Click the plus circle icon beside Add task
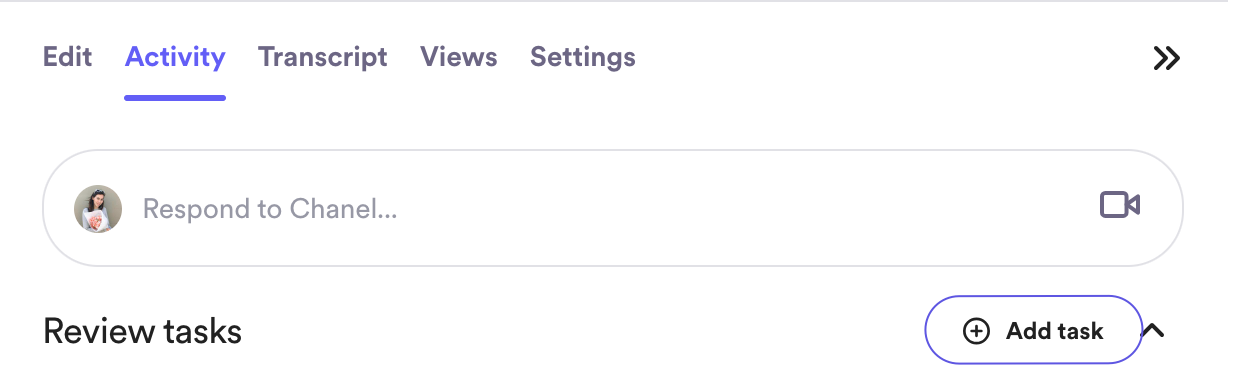This screenshot has height=379, width=1252. [976, 331]
